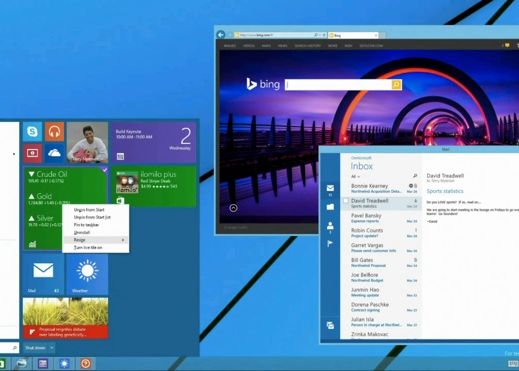The height and width of the screenshot is (371, 519).
Task: Expand Bing image info round arrow button
Action: tap(233, 208)
